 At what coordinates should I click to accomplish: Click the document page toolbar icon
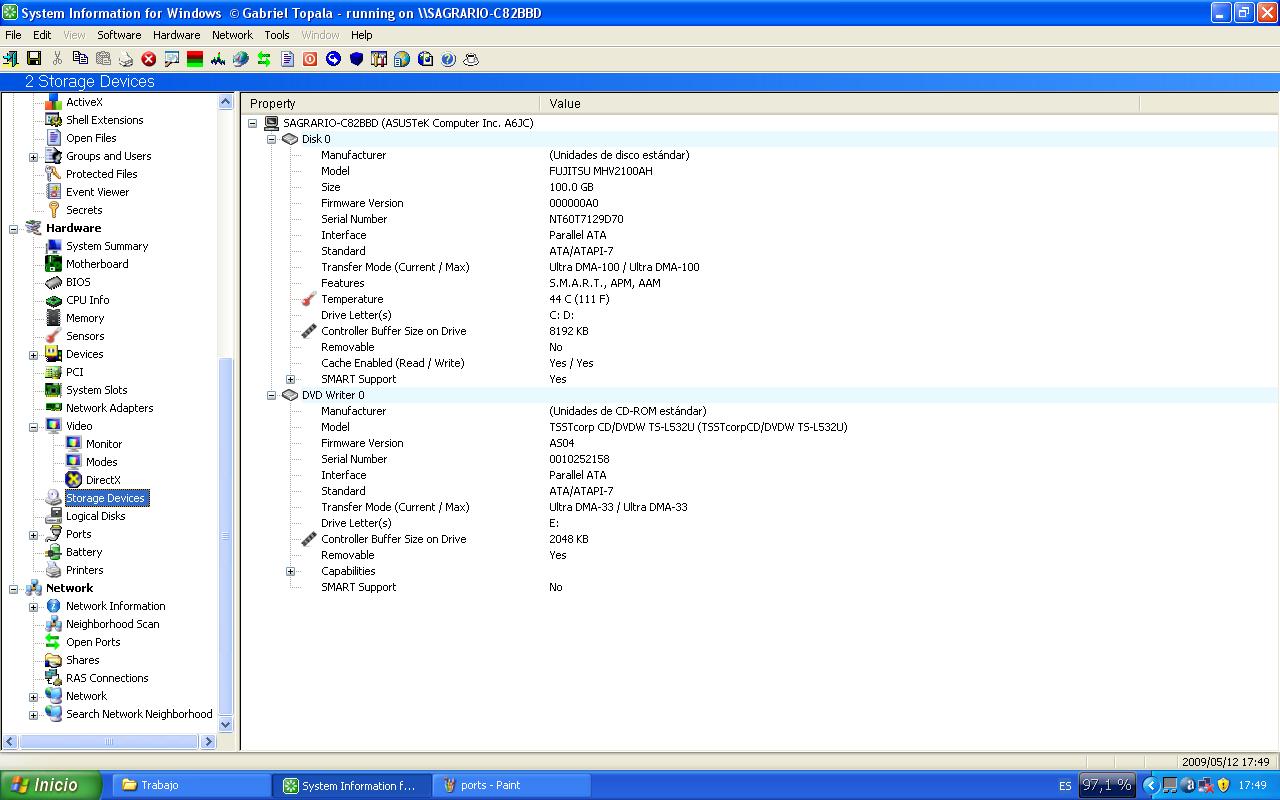287,59
